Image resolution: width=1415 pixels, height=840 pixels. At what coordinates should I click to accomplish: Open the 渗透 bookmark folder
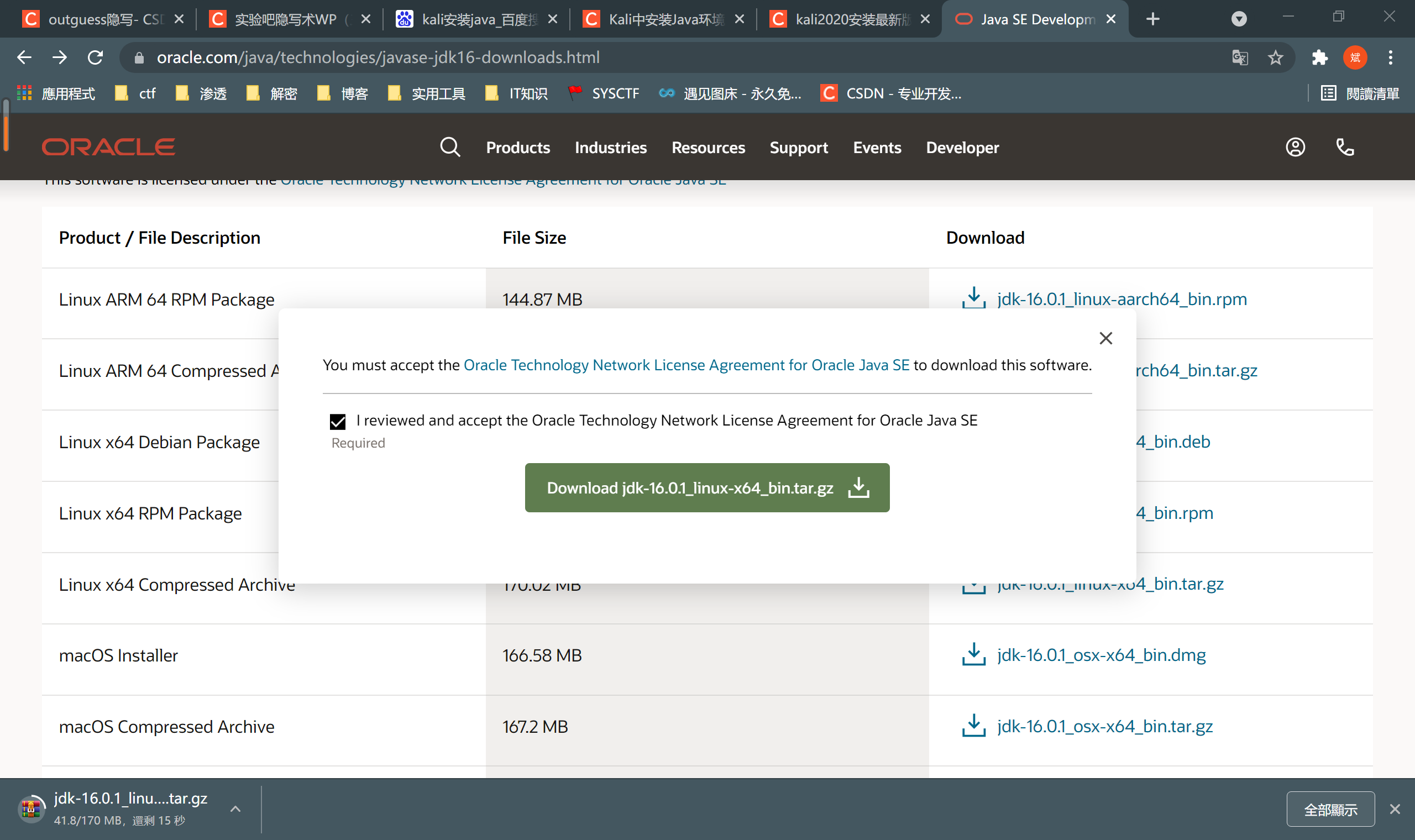[201, 93]
